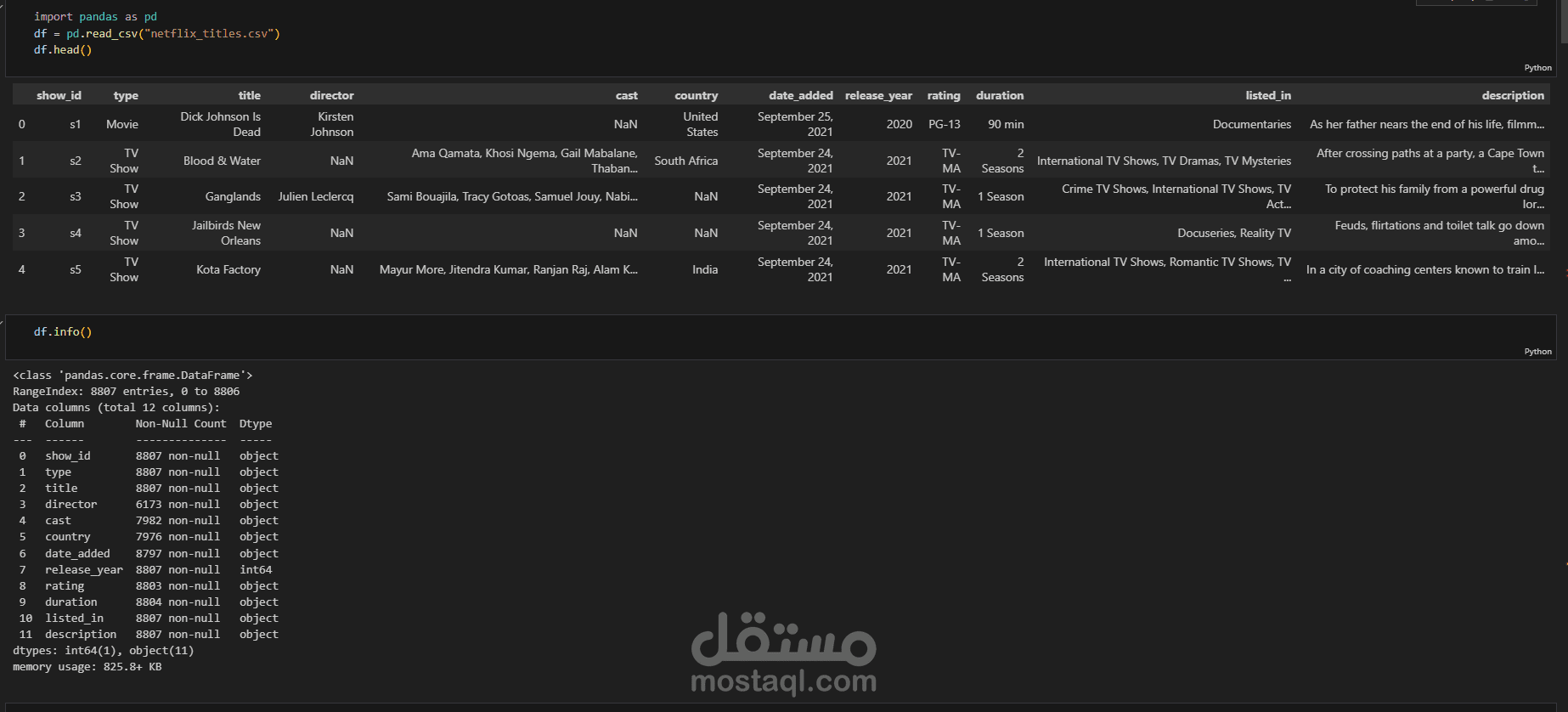Click the 'Feuds, flirtations and toilet talk' description
This screenshot has width=1568, height=712.
1439,234
